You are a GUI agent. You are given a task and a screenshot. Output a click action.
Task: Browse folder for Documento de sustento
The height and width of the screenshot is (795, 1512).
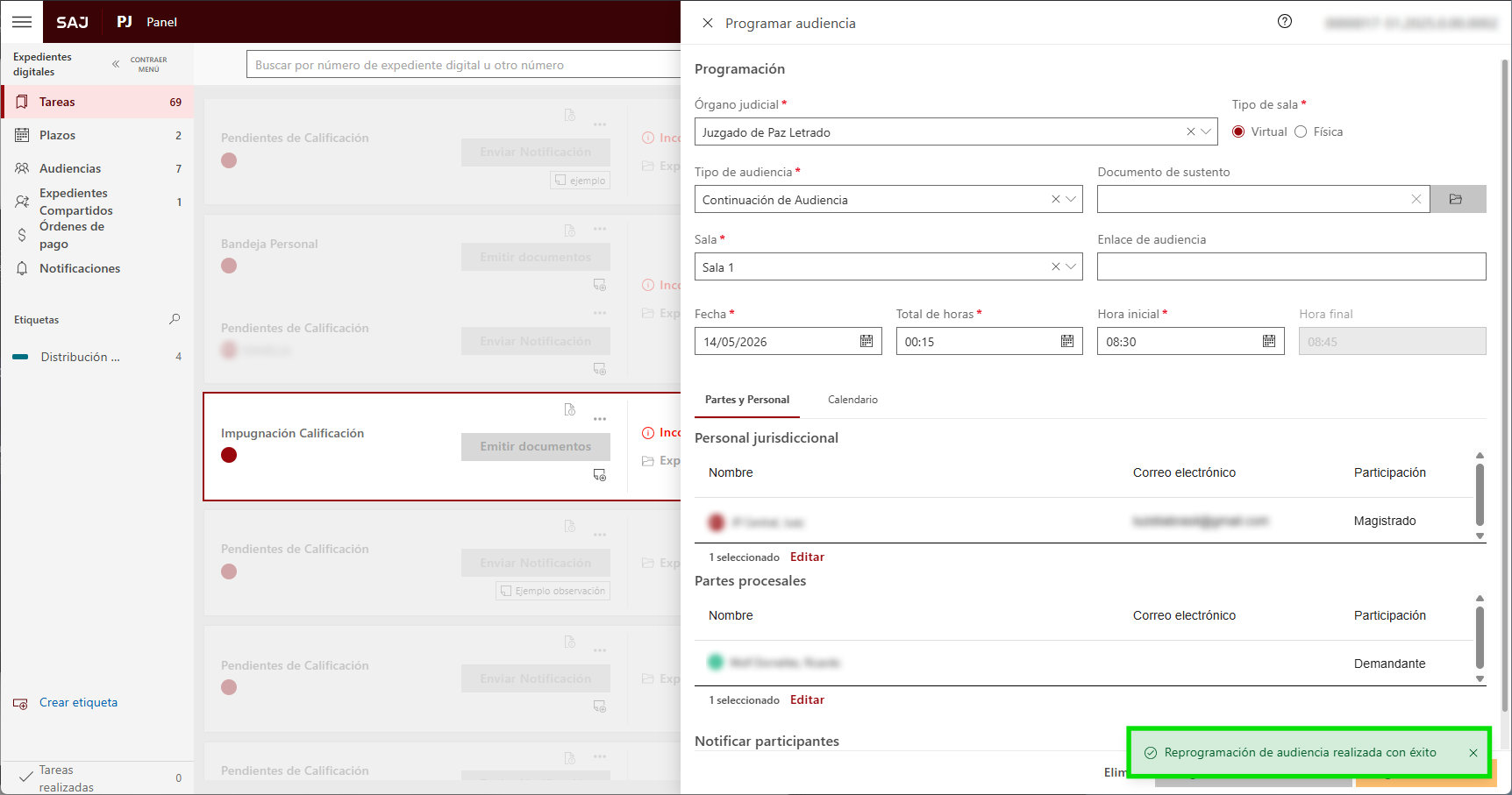pyautogui.click(x=1457, y=199)
